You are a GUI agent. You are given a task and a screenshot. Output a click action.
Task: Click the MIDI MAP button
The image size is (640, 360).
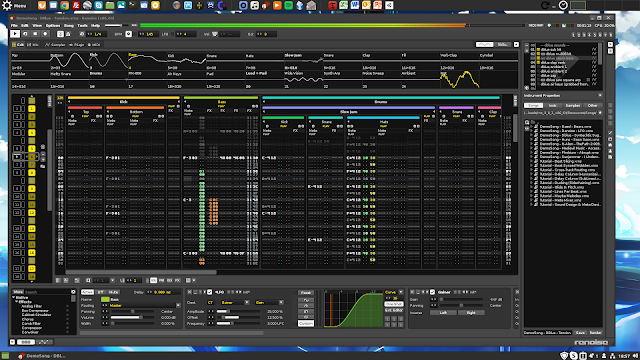coord(536,25)
